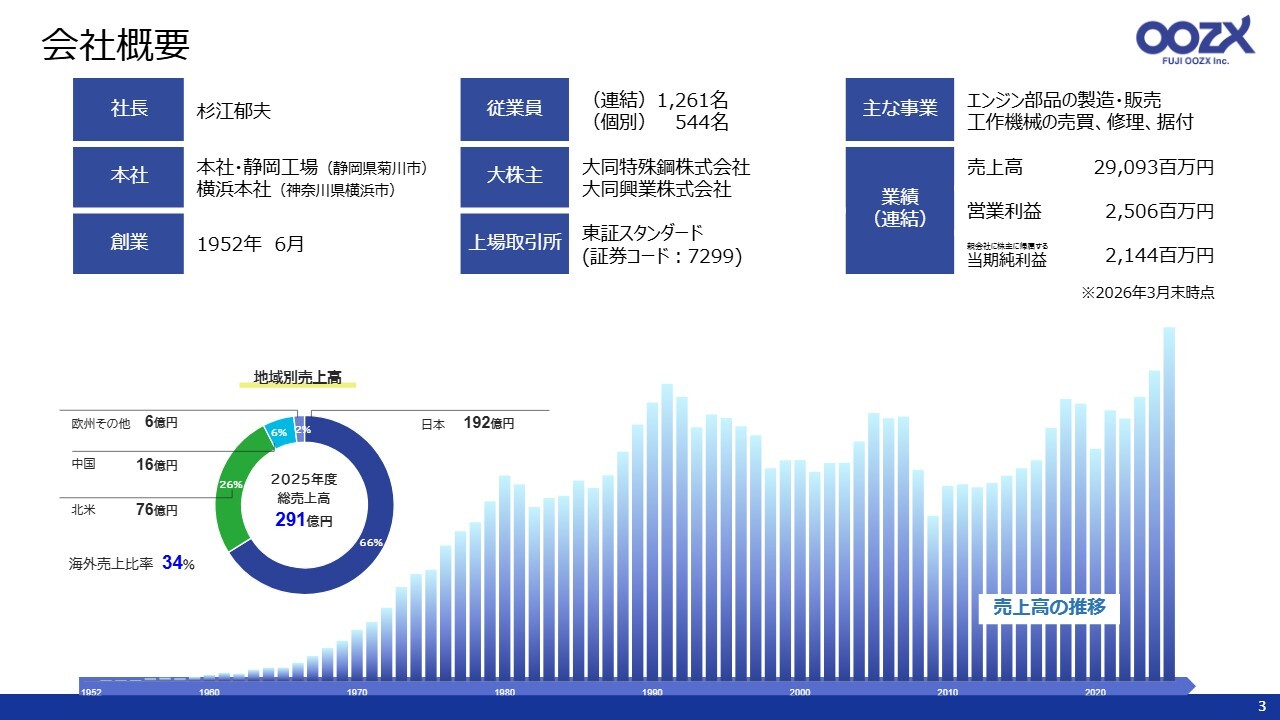The height and width of the screenshot is (720, 1280).
Task: Select the 本社 label box
Action: tap(128, 176)
